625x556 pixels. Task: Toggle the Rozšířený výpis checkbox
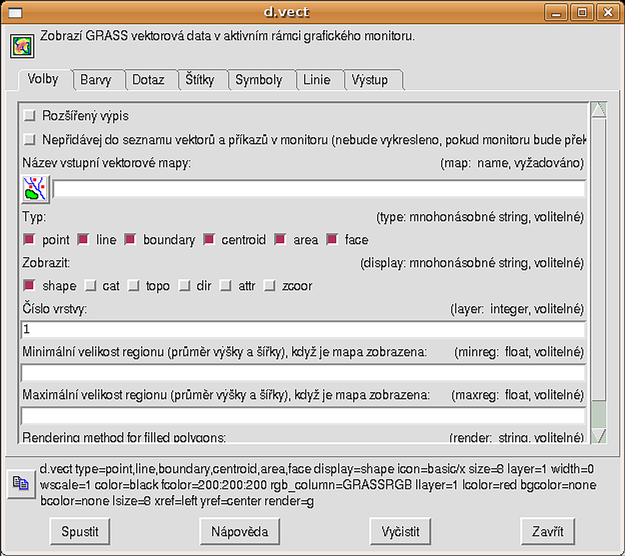tap(29, 116)
